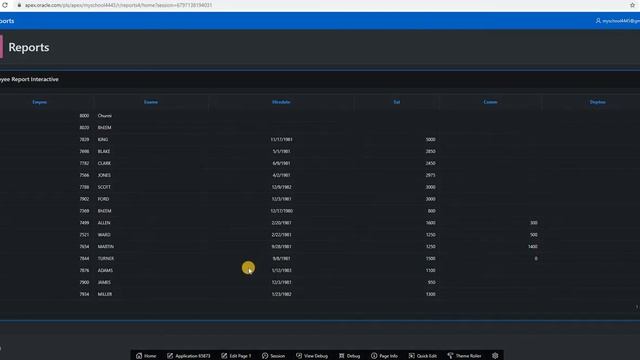Select employee name cell MILLER
The image size is (640, 360).
(104, 294)
